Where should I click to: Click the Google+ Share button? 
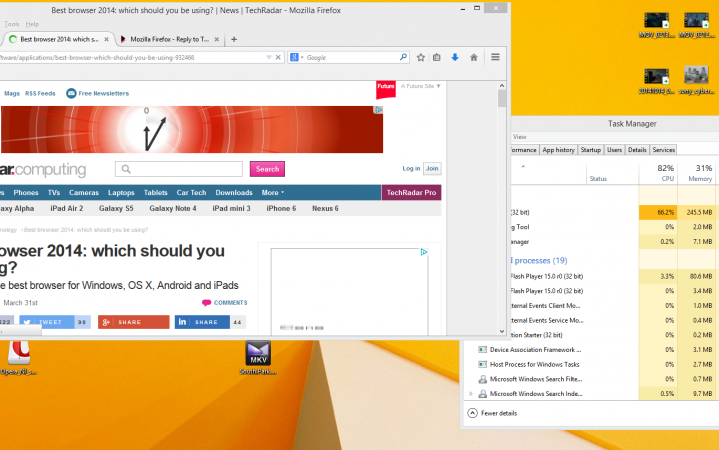click(133, 322)
